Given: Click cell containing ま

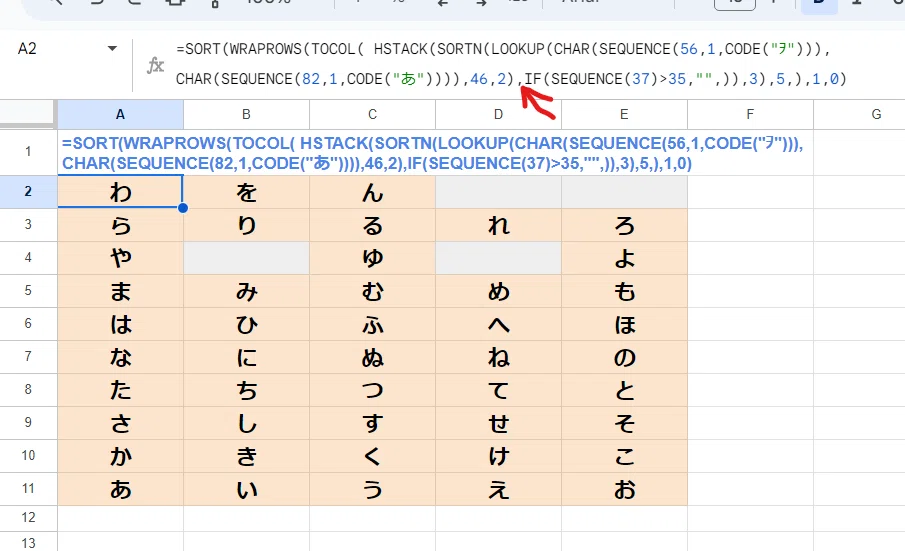Looking at the screenshot, I should click(120, 290).
